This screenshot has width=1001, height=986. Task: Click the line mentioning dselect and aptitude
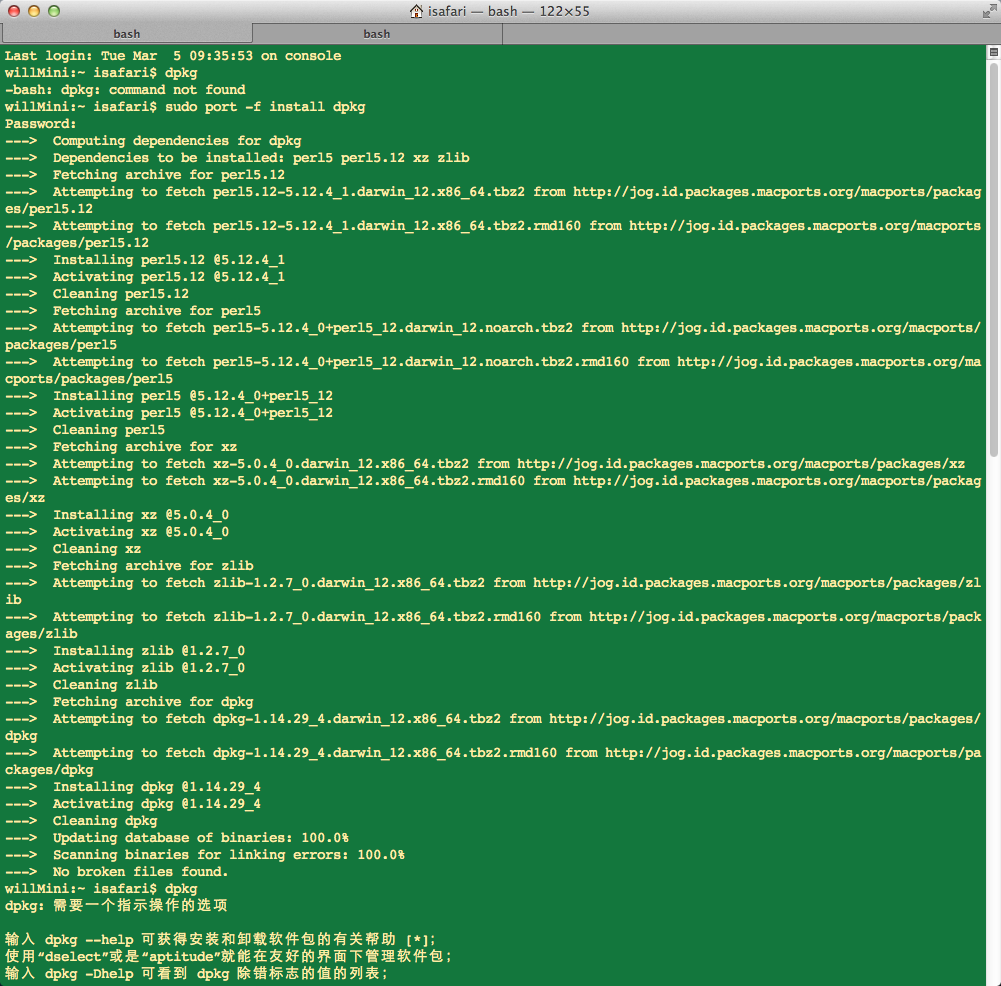click(229, 956)
